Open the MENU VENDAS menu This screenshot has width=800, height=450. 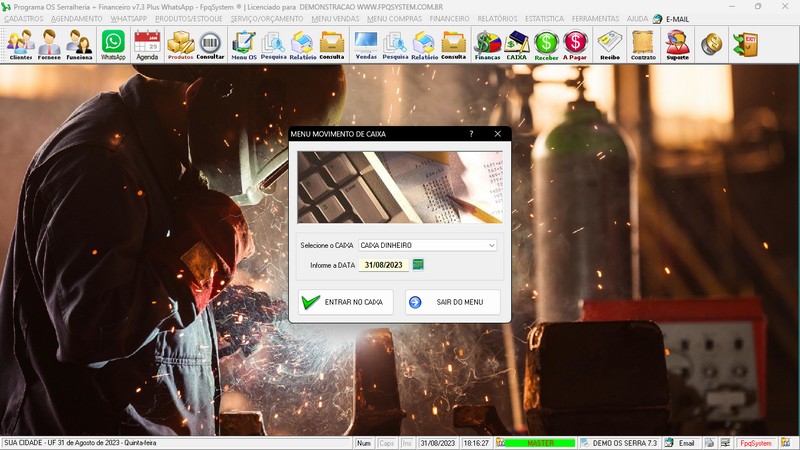tap(335, 18)
